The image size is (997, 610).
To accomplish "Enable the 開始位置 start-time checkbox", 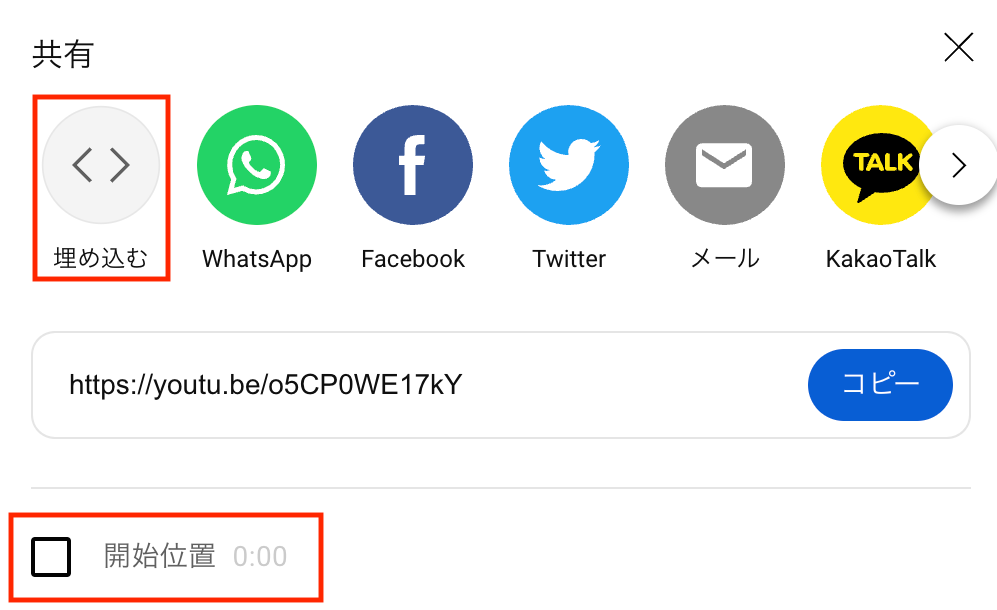I will (x=51, y=557).
